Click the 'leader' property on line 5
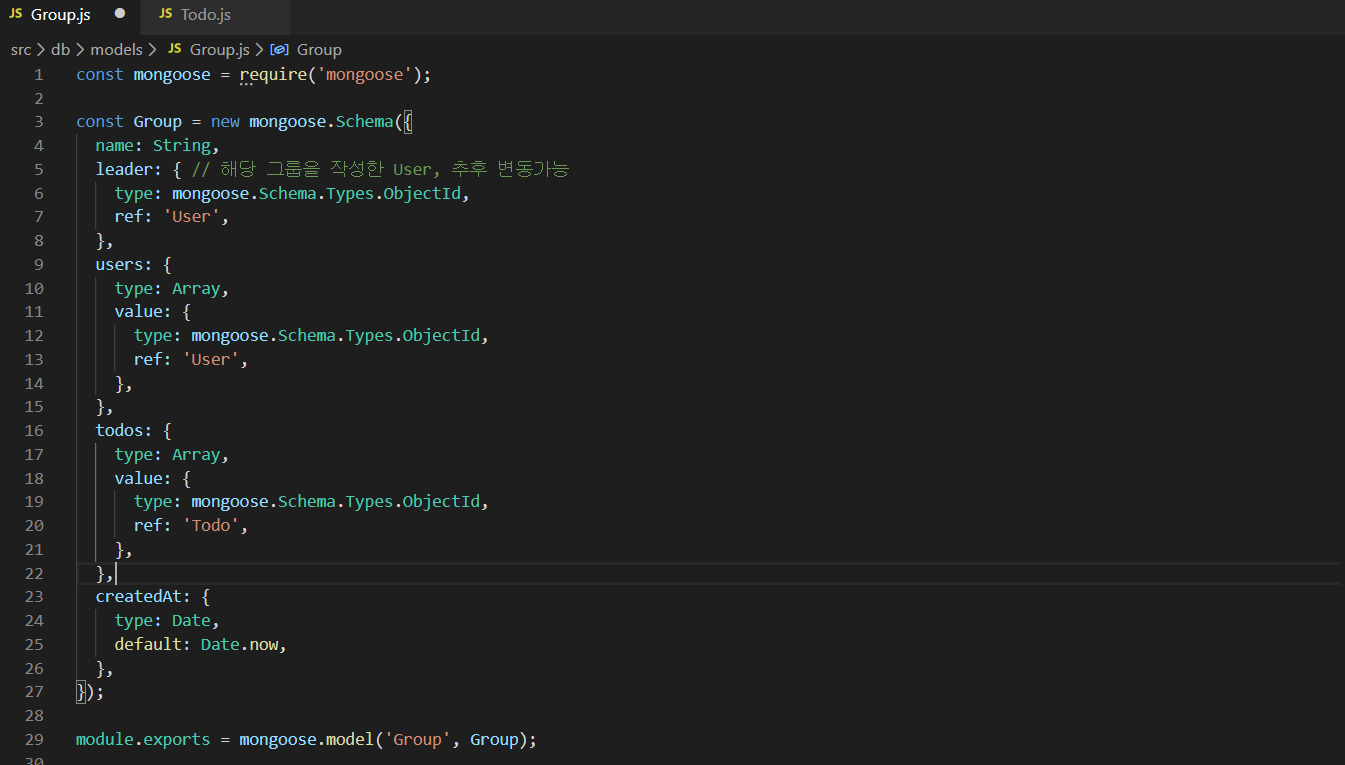Screen dimensions: 1345x765 pyautogui.click(x=124, y=169)
